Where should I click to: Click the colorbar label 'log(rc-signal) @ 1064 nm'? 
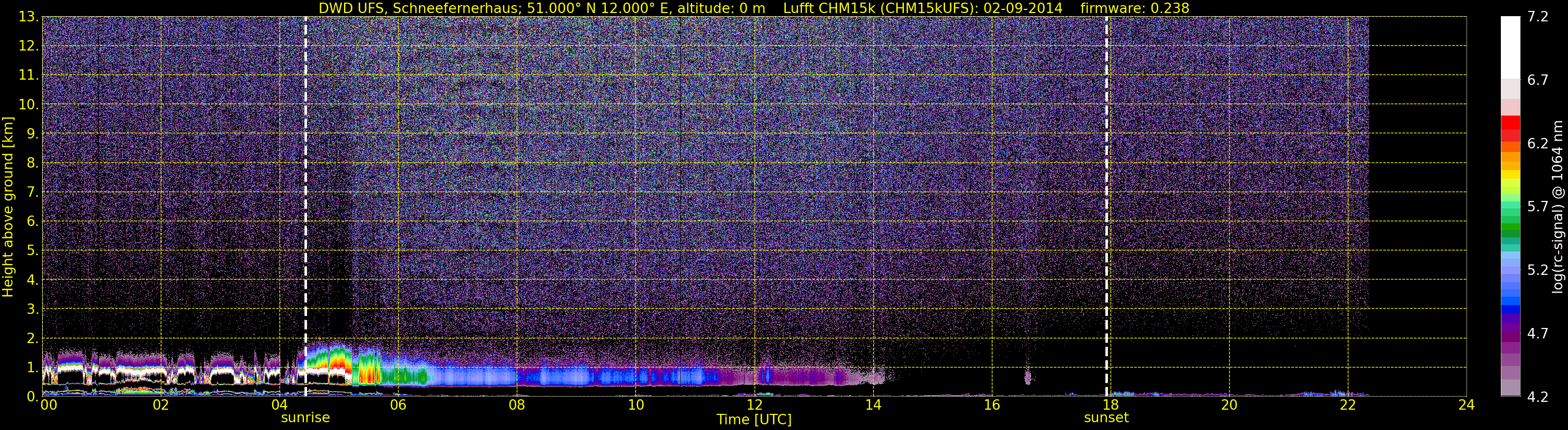[x=1558, y=207]
